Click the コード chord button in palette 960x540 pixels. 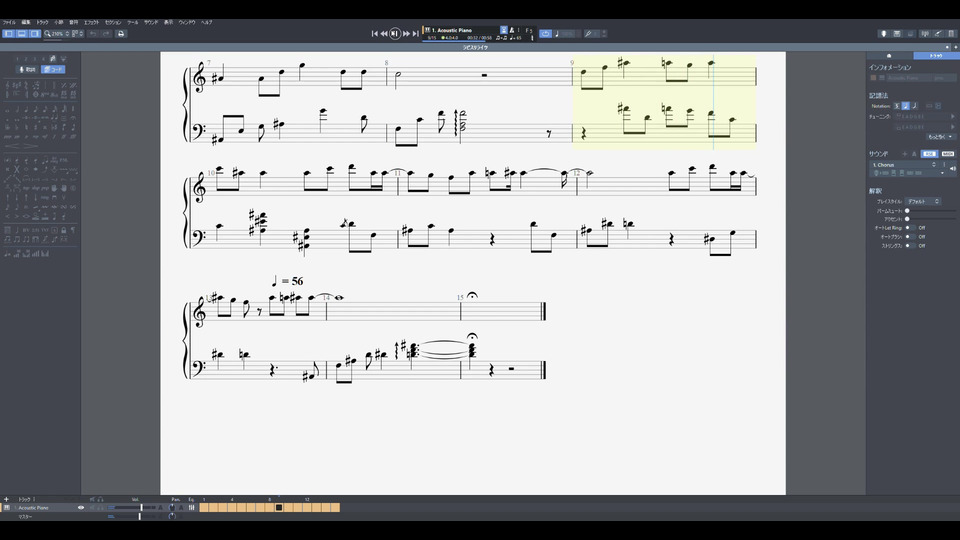tap(53, 69)
